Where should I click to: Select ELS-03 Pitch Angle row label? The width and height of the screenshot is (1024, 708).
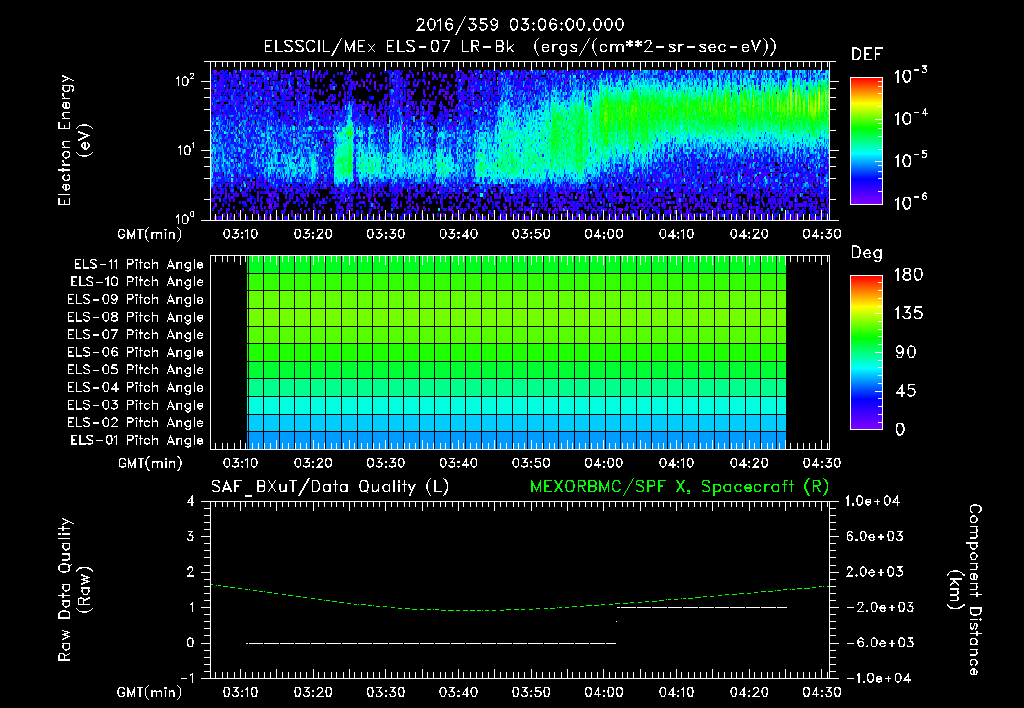point(135,406)
